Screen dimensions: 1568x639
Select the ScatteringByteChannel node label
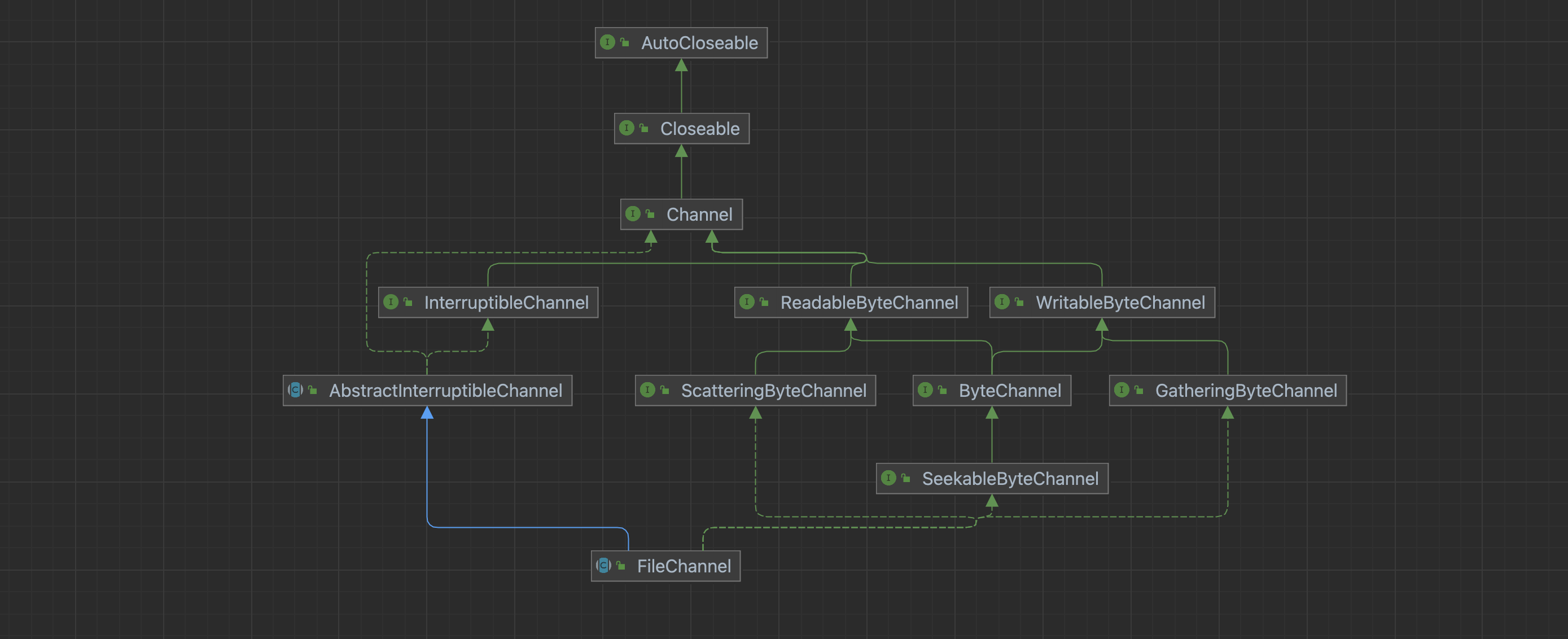[x=774, y=391]
